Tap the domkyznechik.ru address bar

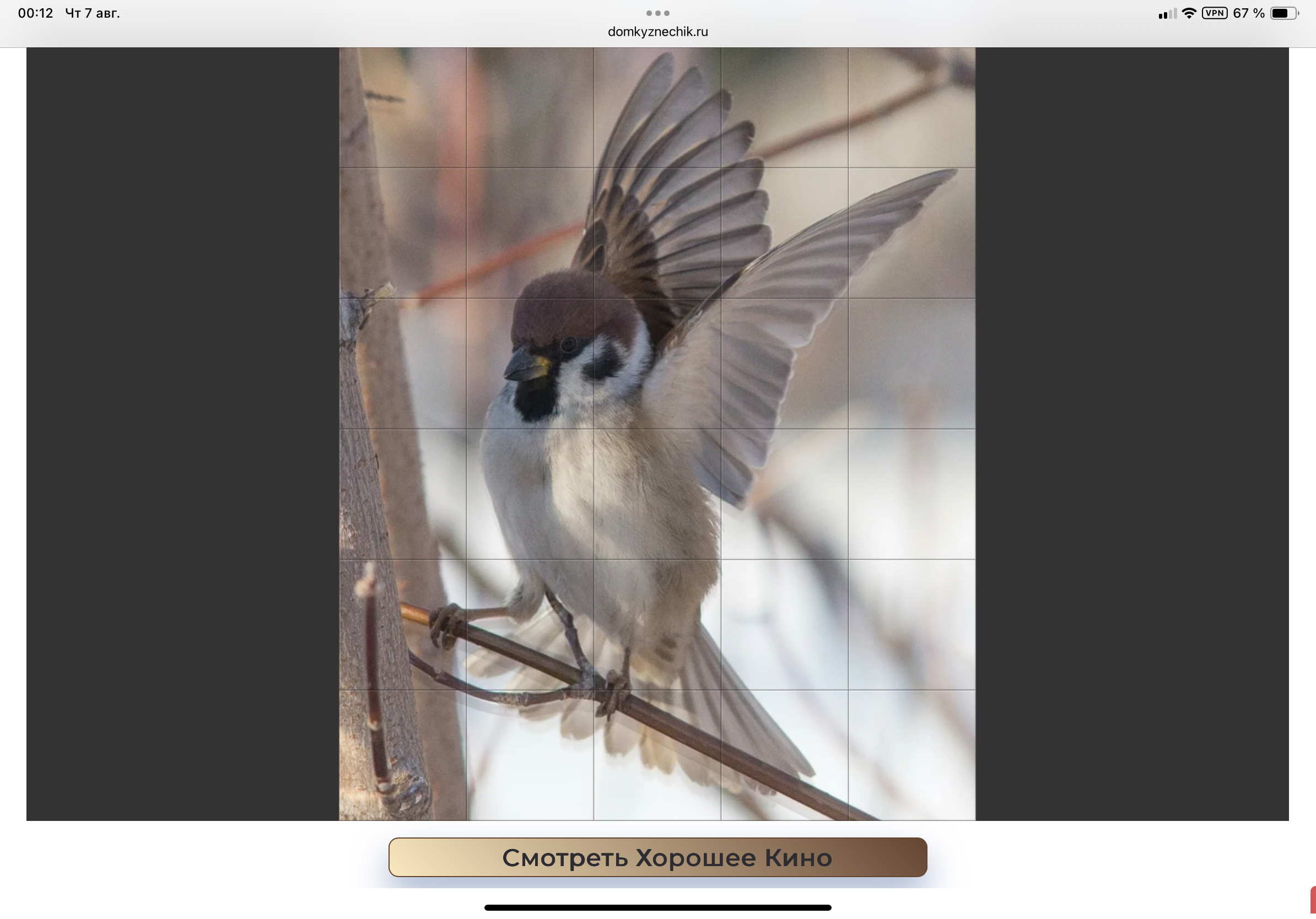(x=657, y=31)
